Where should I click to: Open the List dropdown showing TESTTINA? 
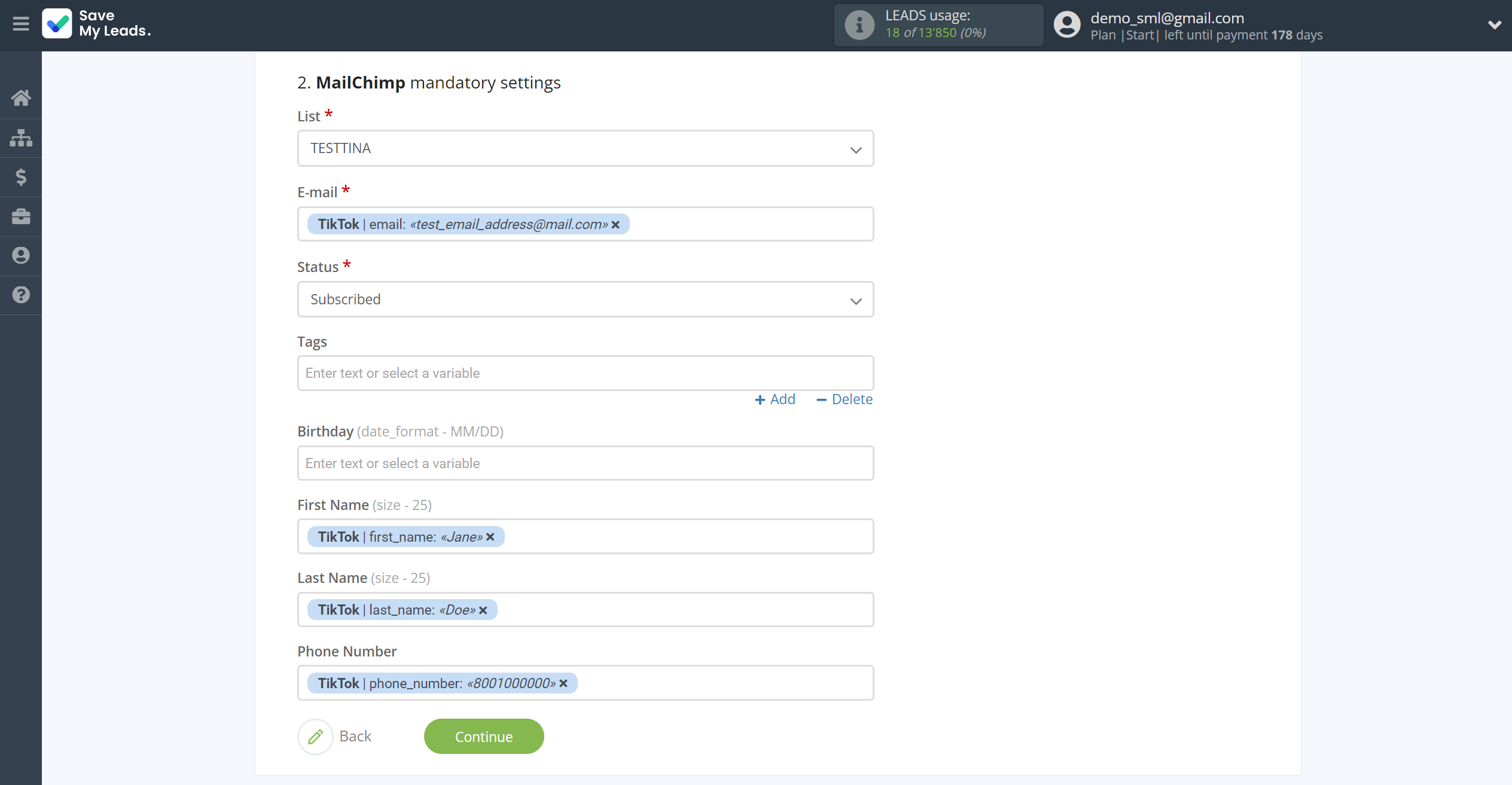(586, 148)
